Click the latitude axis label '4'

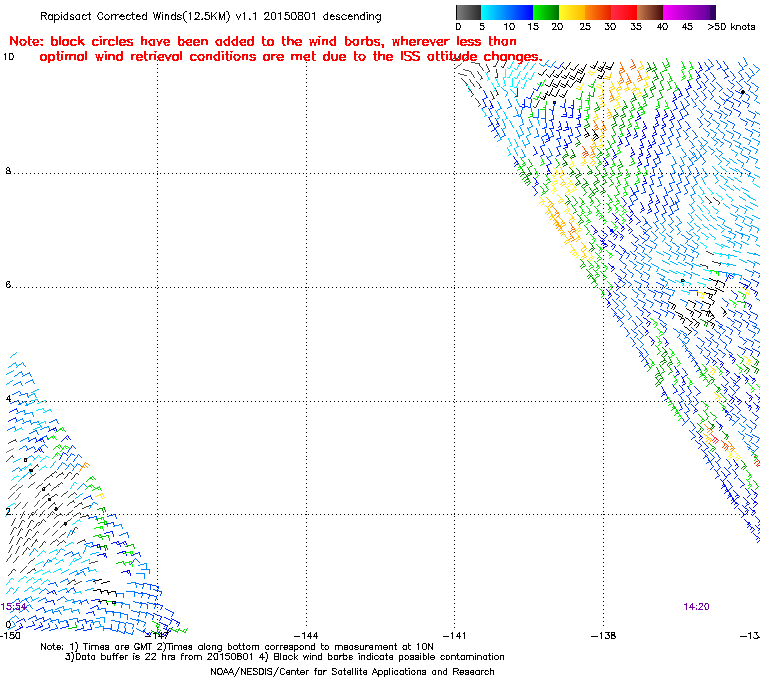tap(8, 399)
